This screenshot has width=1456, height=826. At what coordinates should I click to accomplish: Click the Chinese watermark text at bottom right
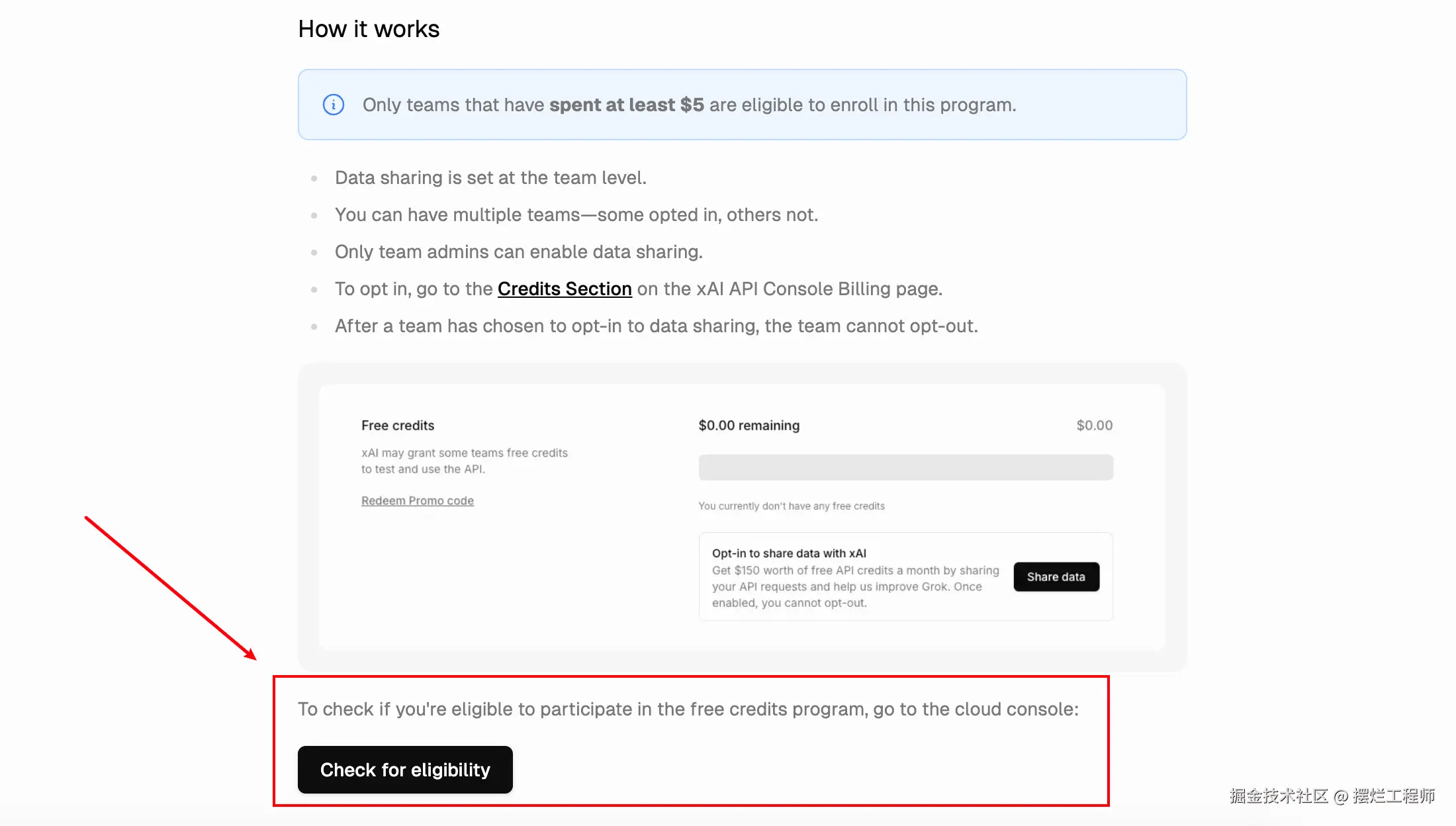click(1332, 796)
